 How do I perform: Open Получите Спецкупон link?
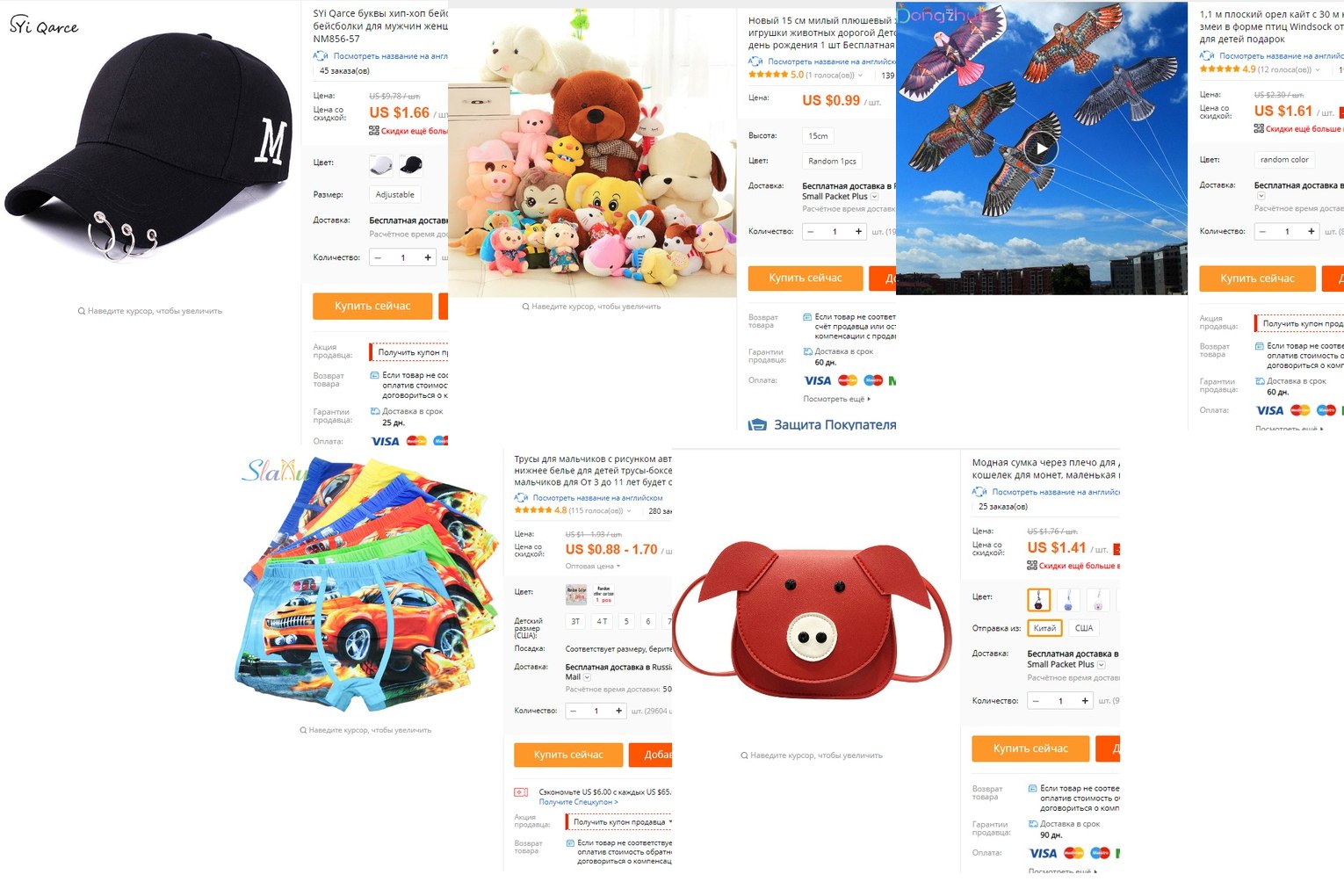click(x=578, y=802)
